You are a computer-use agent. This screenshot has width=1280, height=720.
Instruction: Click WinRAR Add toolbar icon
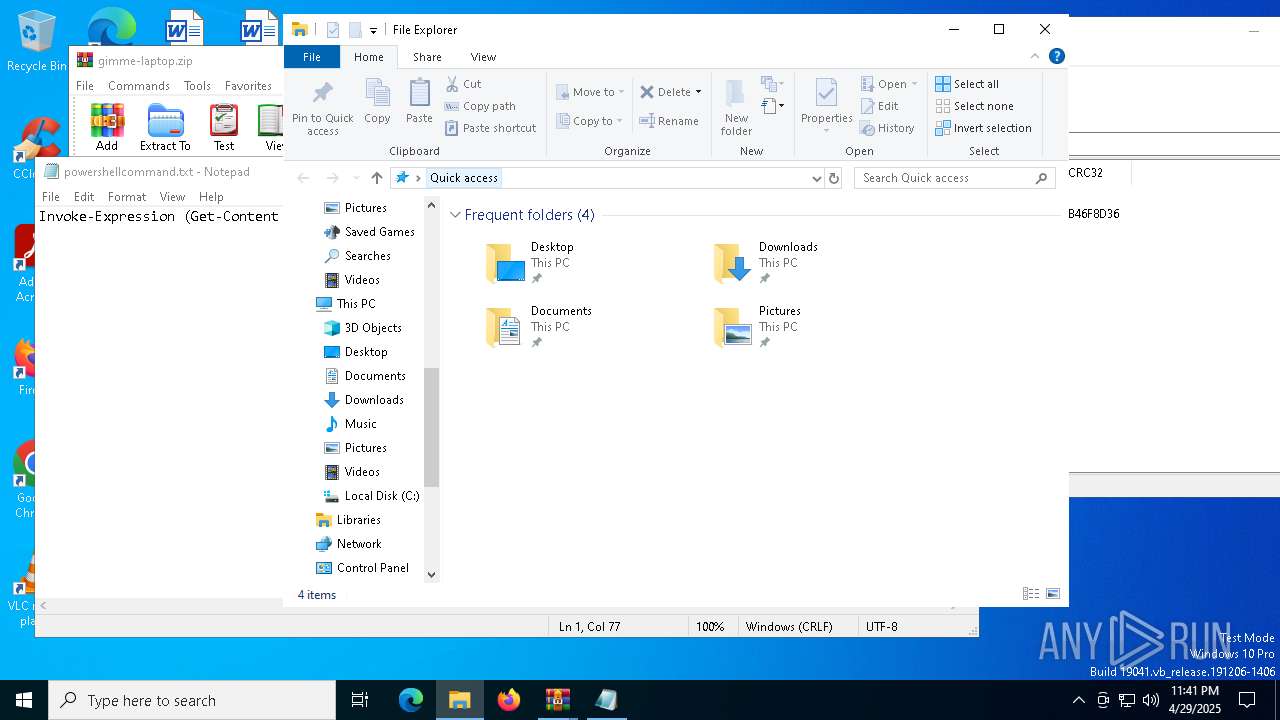[x=107, y=127]
